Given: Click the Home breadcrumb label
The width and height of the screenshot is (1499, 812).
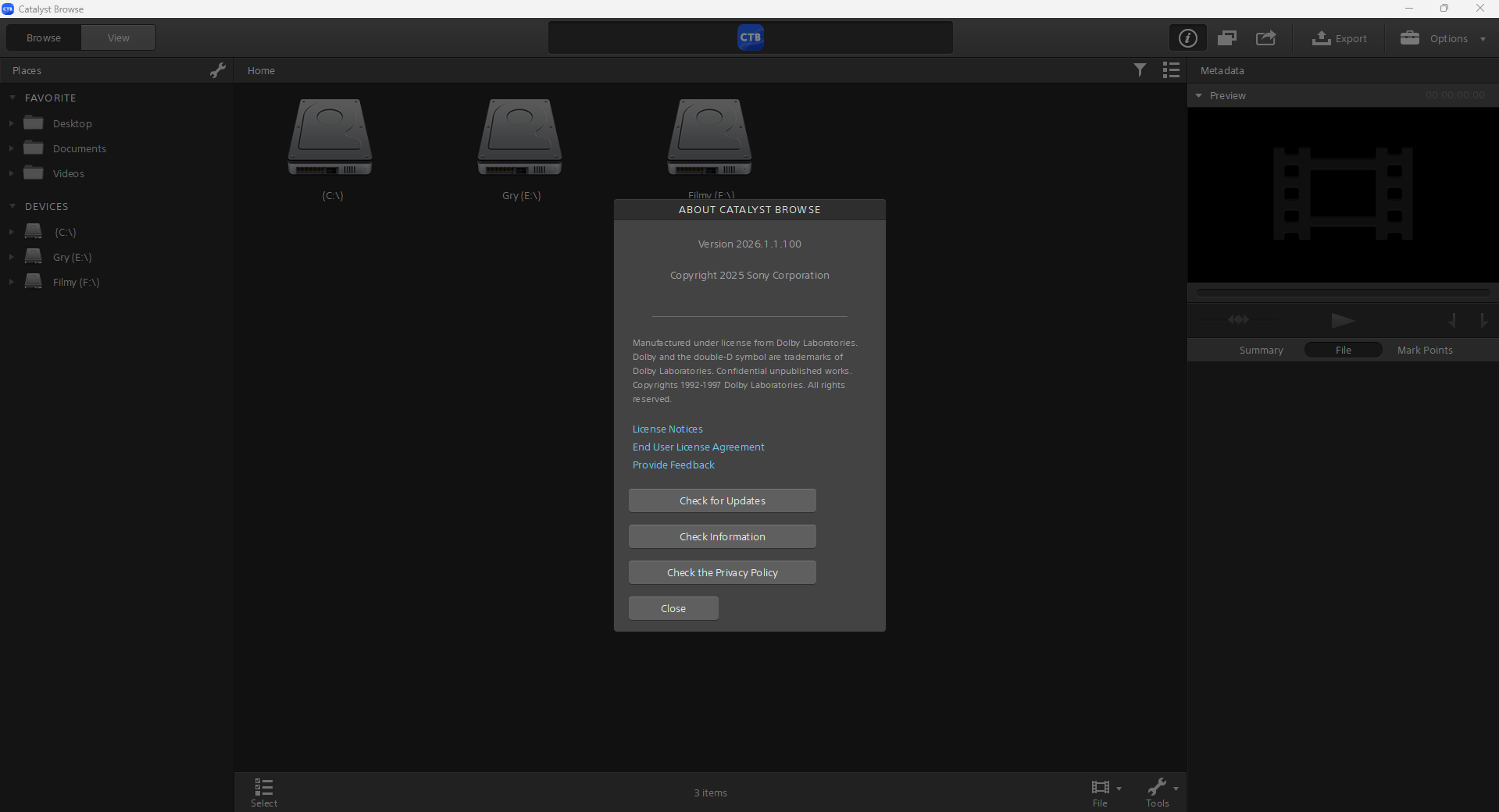Looking at the screenshot, I should tap(261, 70).
